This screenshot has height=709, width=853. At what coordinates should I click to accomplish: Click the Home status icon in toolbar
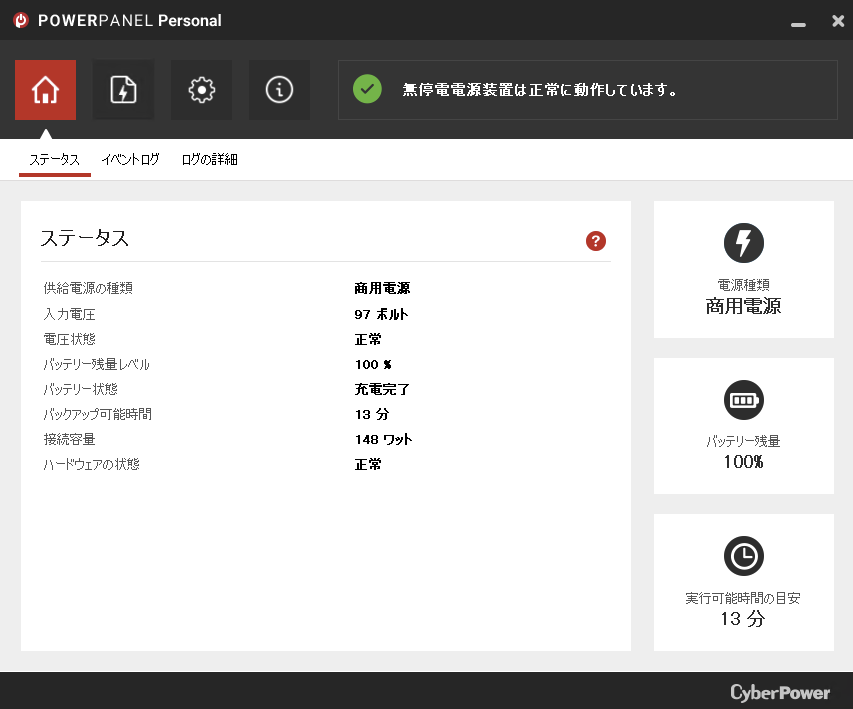[x=45, y=90]
